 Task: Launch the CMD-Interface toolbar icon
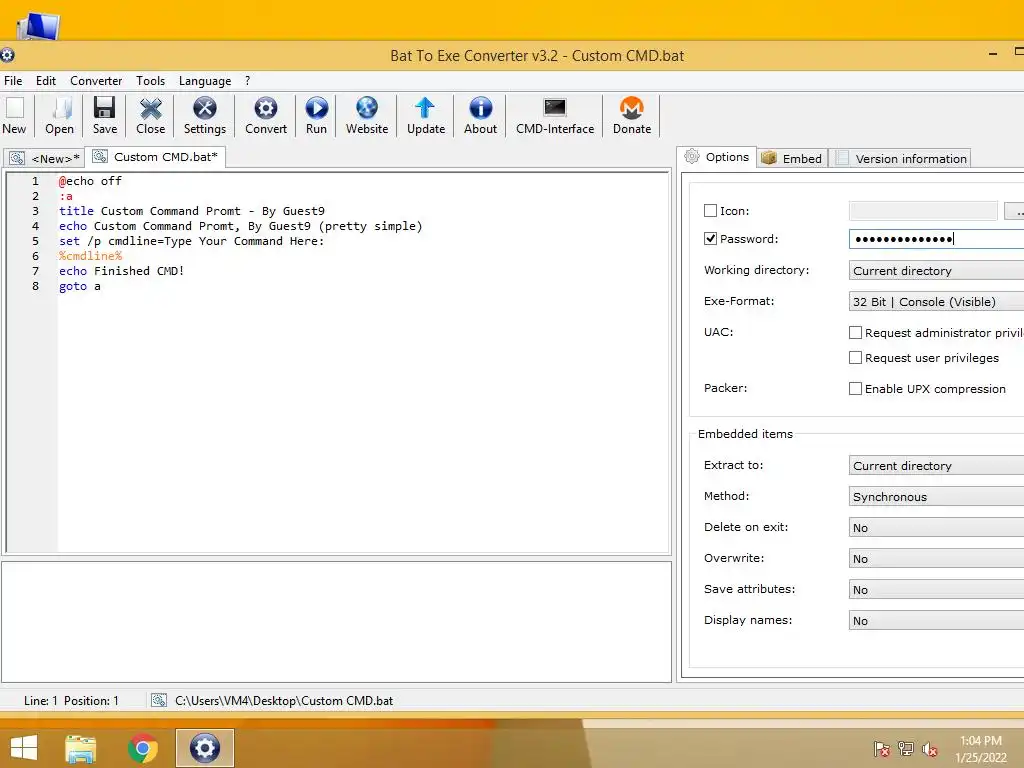555,116
